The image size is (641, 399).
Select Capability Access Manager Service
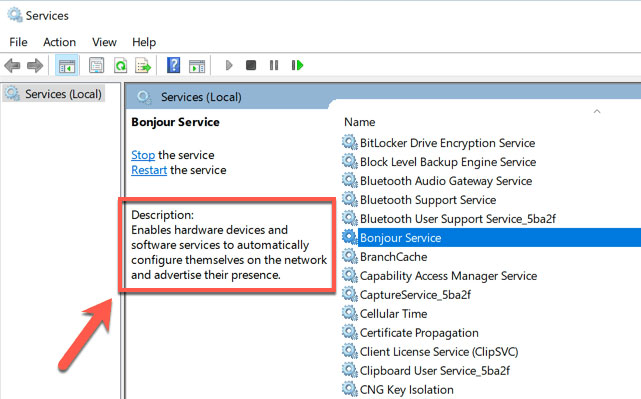[x=448, y=276]
